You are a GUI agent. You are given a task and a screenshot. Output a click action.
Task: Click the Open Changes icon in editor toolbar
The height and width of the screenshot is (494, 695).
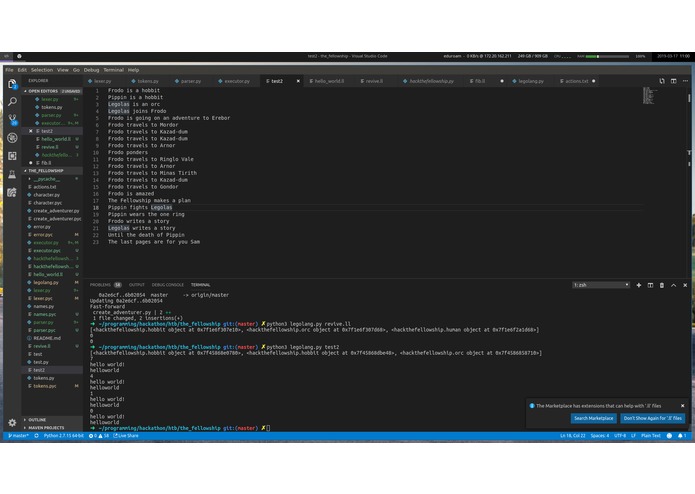pyautogui.click(x=662, y=81)
